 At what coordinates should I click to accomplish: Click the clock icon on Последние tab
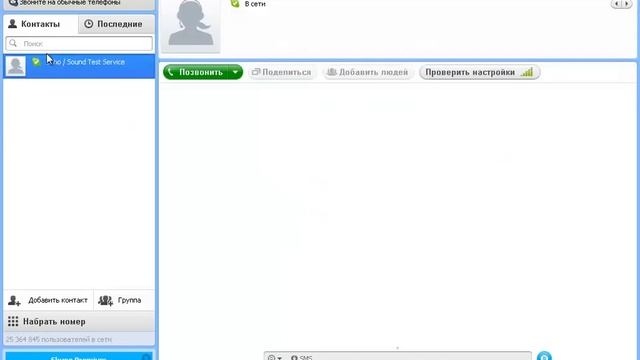coord(89,24)
